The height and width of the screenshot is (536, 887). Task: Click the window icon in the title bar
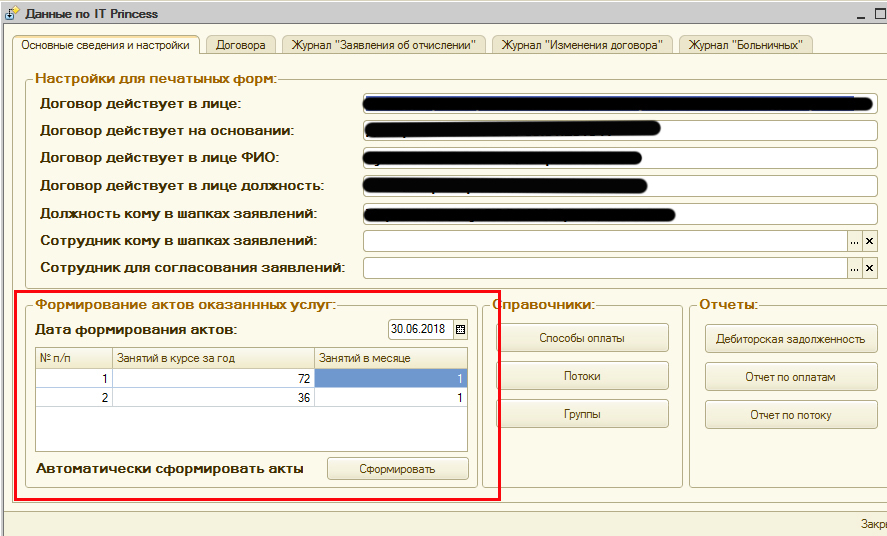(10, 14)
